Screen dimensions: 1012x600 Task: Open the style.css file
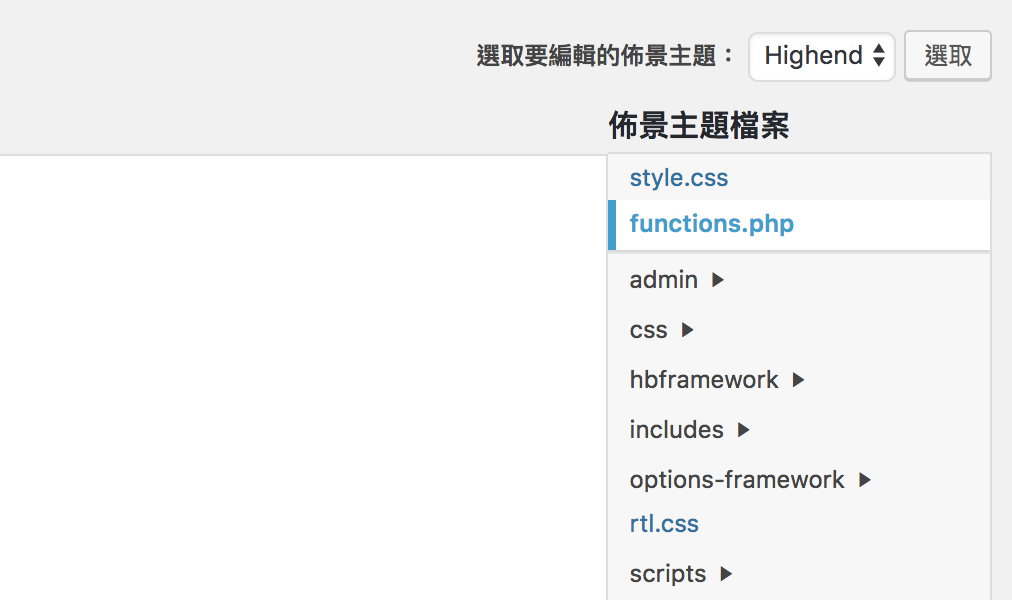coord(679,178)
